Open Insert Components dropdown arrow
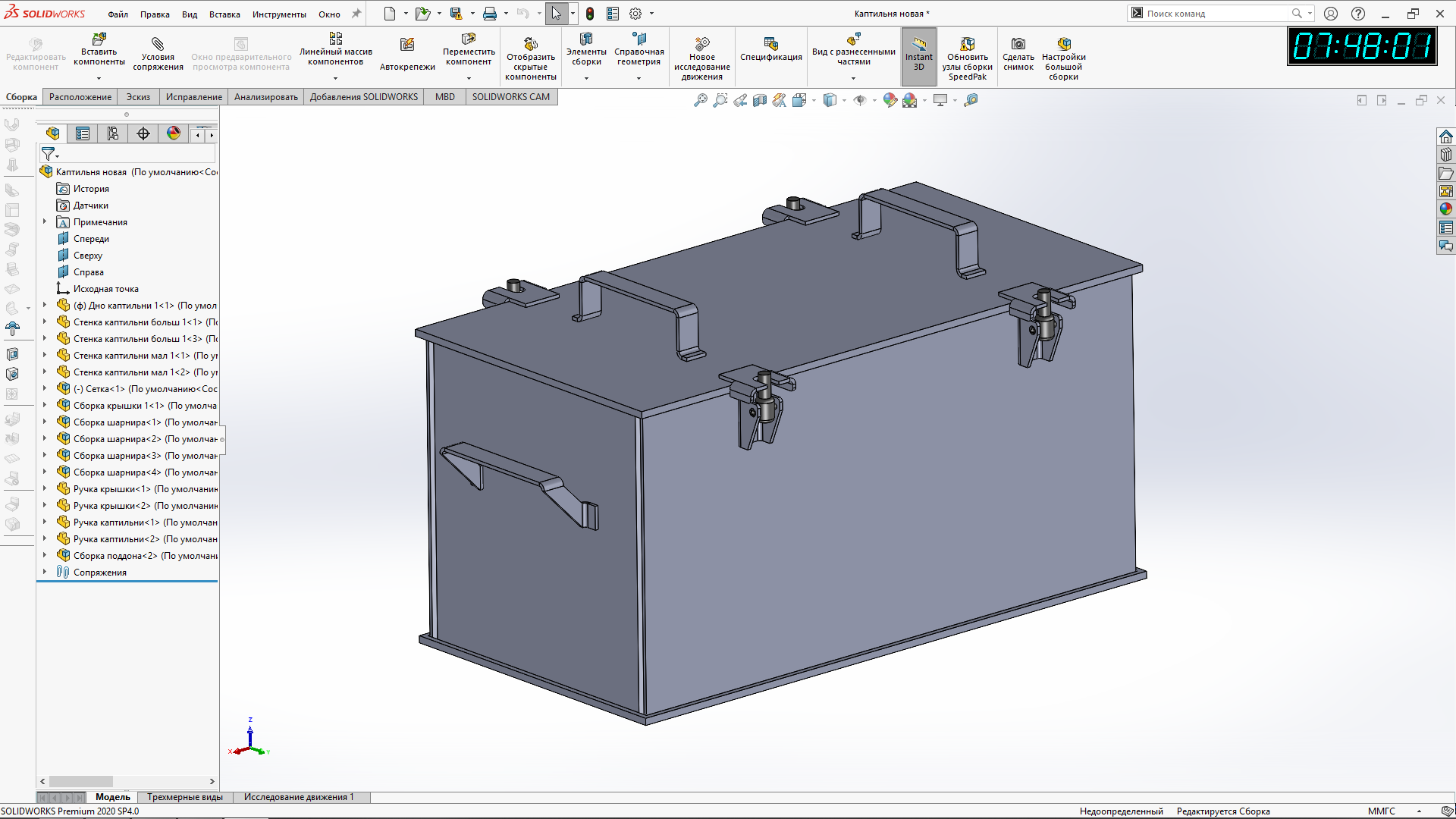 (99, 78)
